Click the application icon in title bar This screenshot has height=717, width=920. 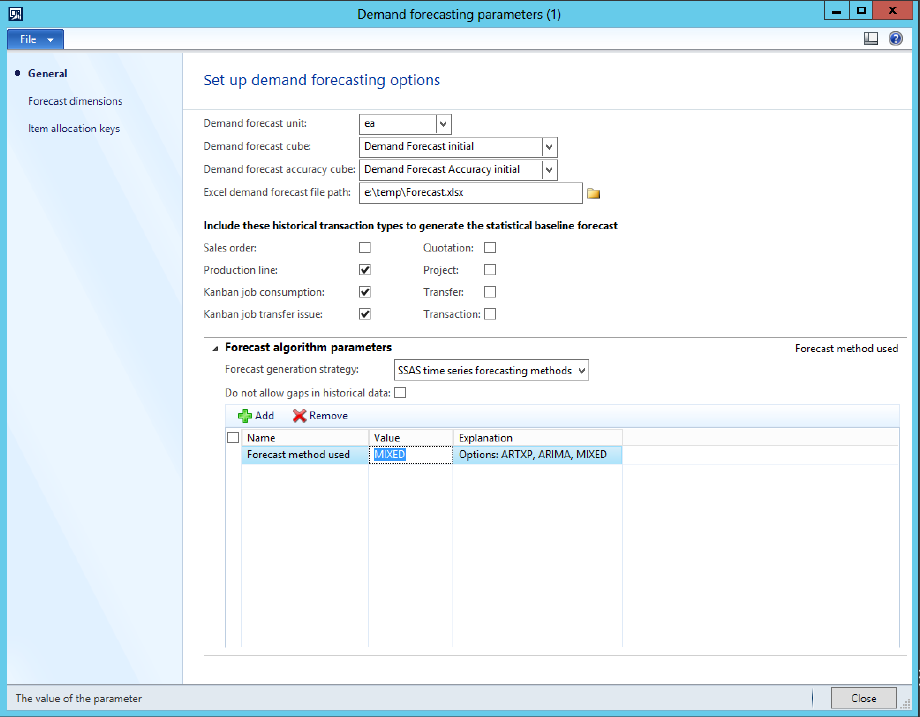(16, 13)
